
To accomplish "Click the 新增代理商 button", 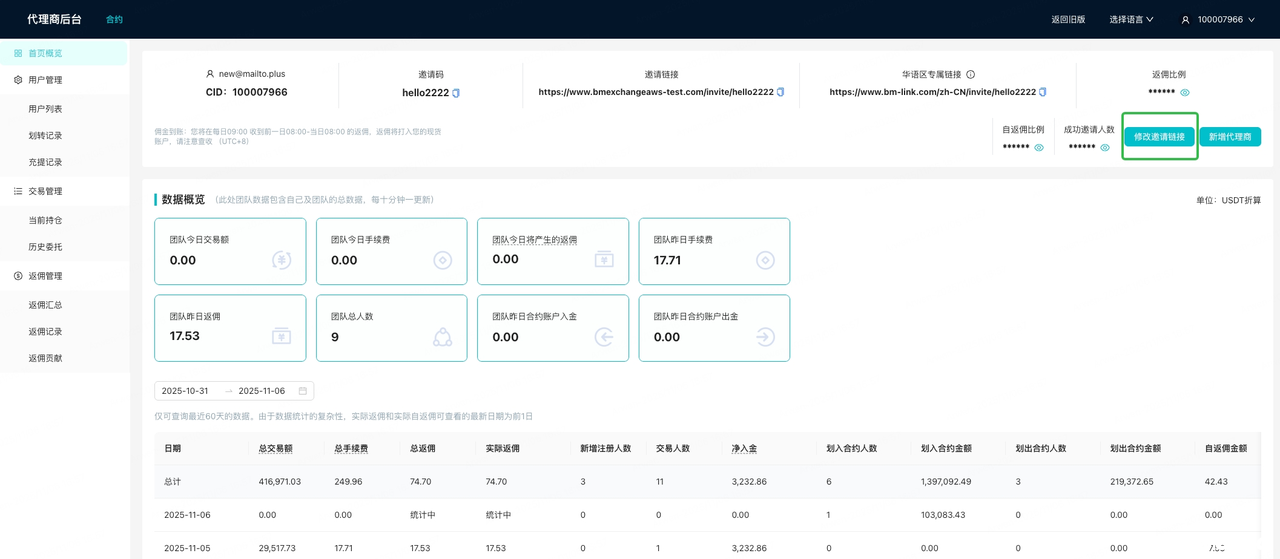I will 1230,137.
